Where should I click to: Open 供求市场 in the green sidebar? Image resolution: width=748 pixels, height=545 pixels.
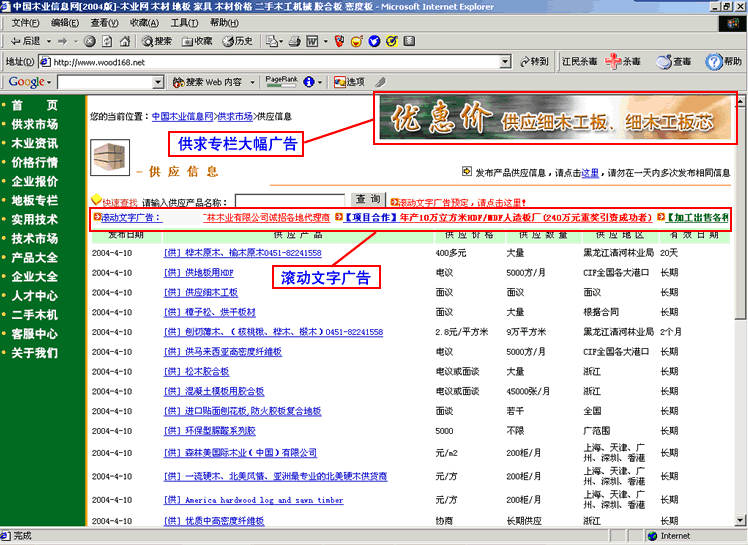tap(35, 124)
